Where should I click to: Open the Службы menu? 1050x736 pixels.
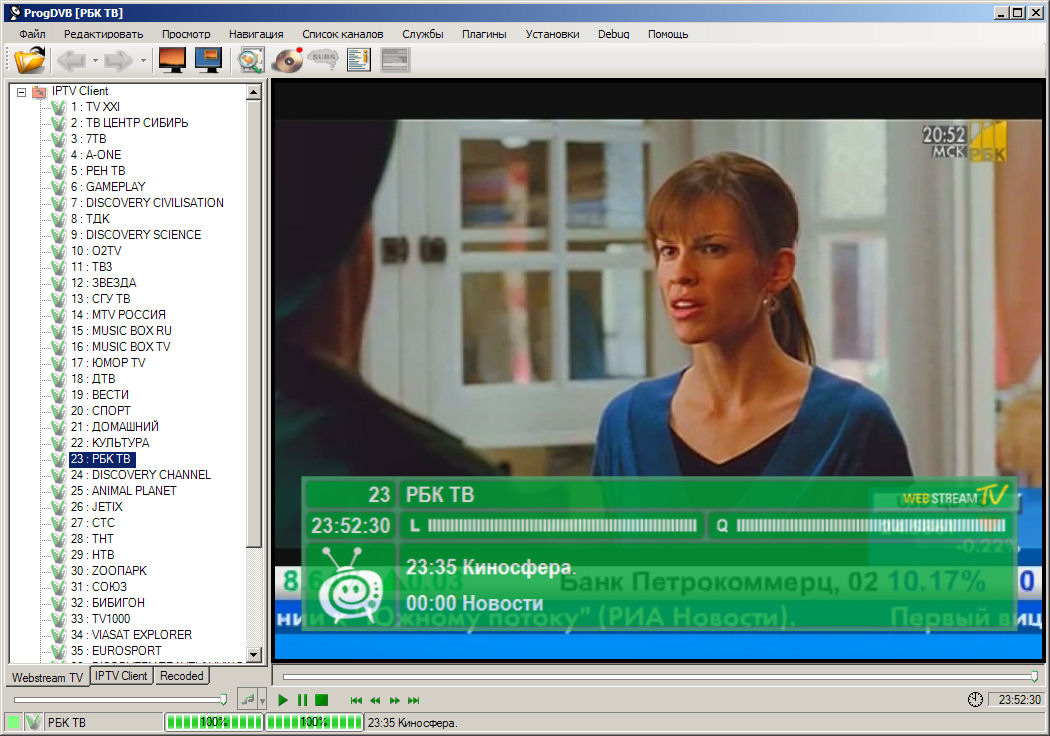pos(423,34)
